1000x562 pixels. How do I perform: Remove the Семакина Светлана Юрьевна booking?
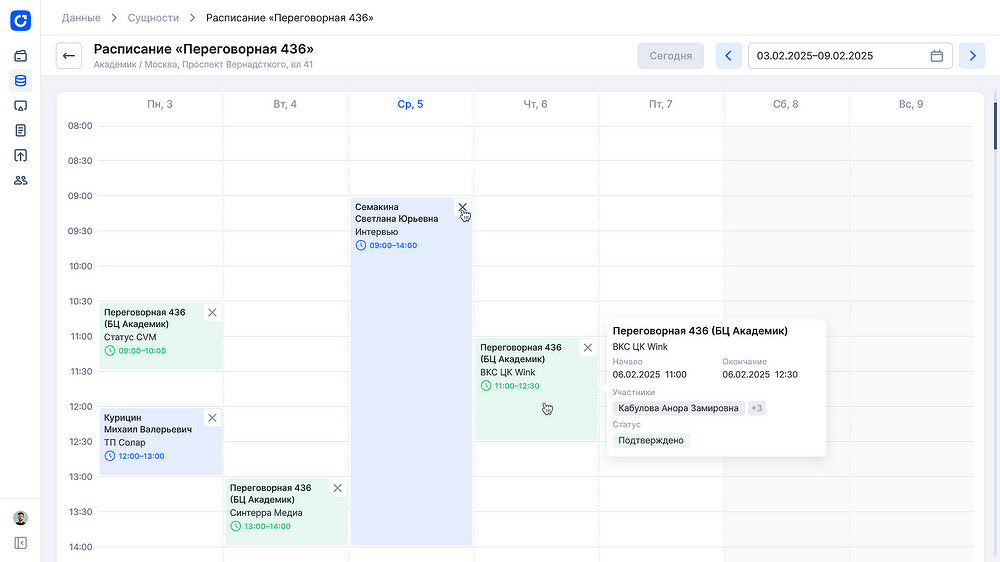click(x=462, y=207)
